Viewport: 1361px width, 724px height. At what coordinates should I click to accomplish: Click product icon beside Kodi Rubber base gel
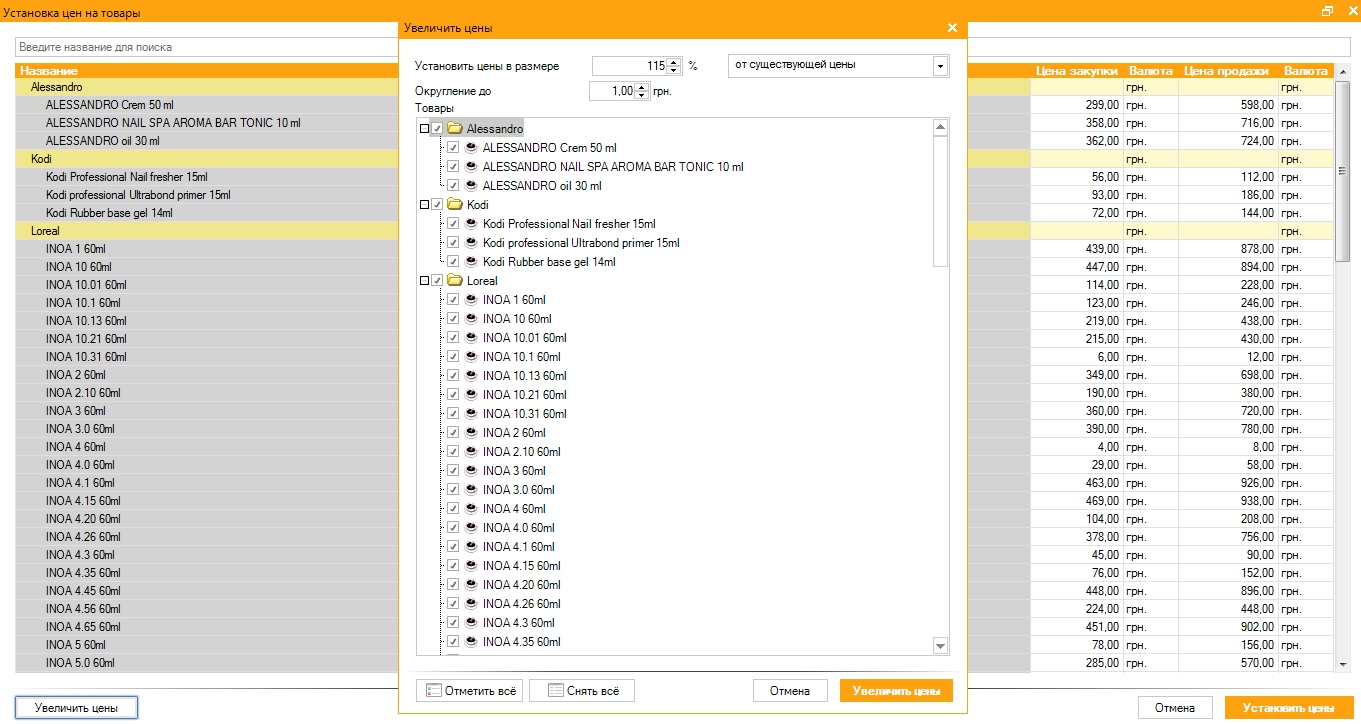pos(470,262)
